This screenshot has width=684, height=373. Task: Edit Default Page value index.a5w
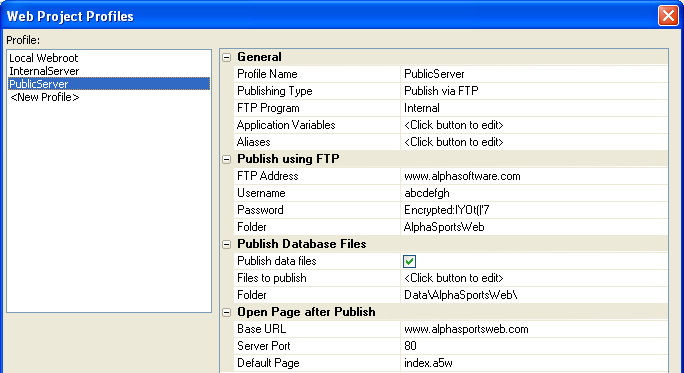534,363
